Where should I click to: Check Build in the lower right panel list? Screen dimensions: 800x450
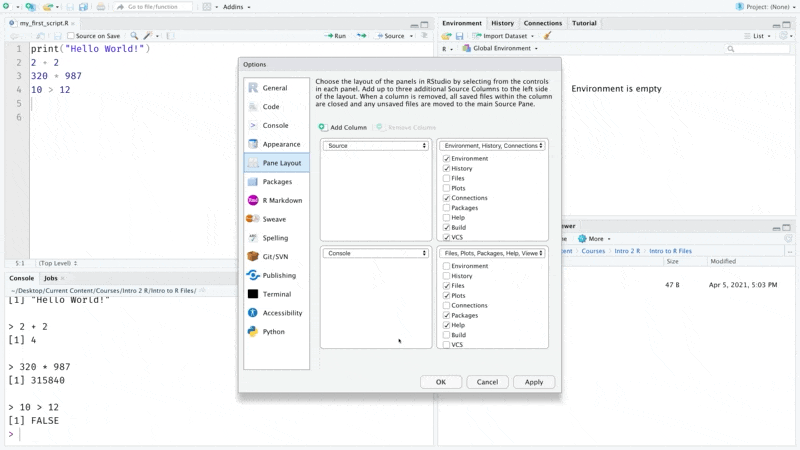point(446,335)
